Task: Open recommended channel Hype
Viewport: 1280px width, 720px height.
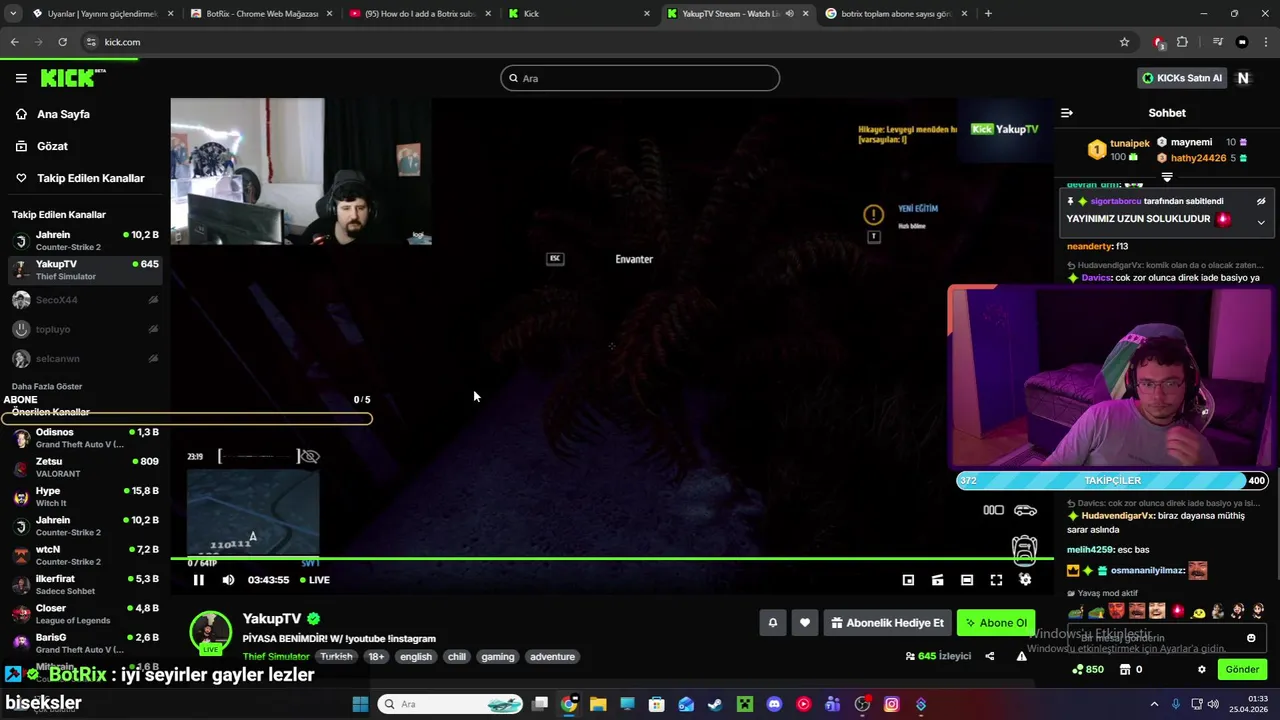Action: pos(85,497)
